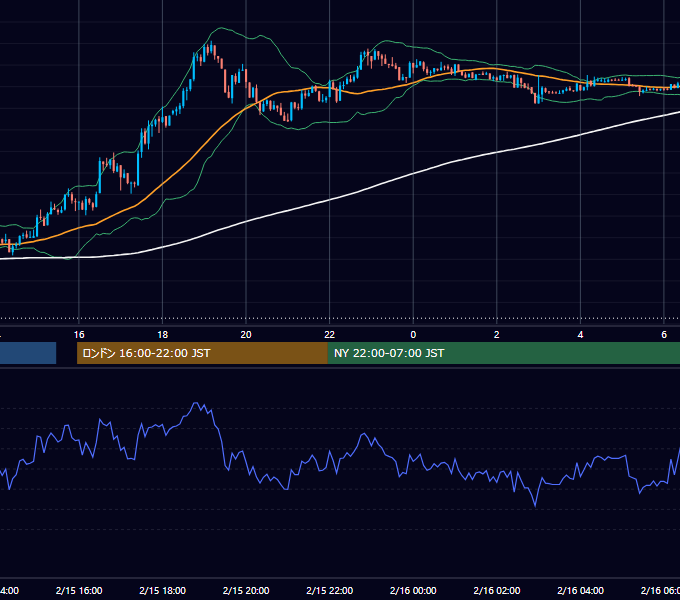
Task: Click the 2/16 00:00 date label
Action: (x=413, y=590)
